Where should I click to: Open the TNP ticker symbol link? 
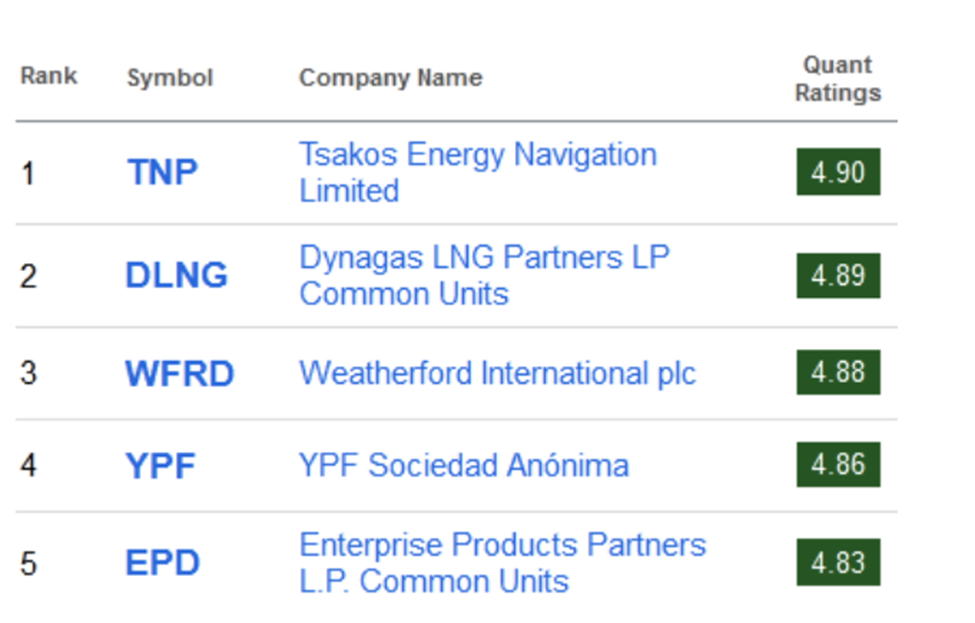[162, 172]
